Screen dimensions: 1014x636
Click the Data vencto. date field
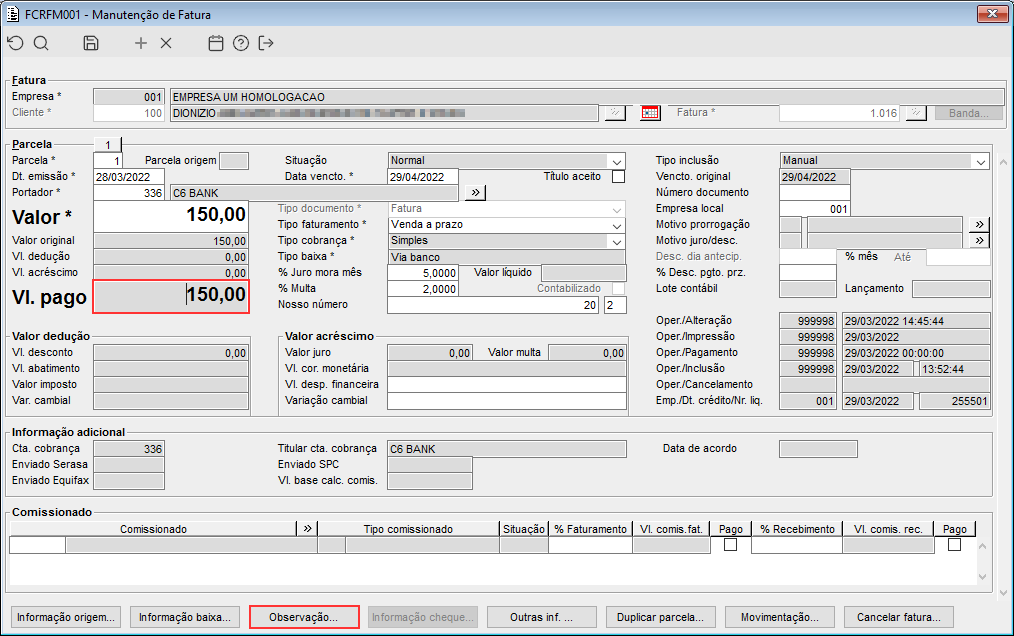[423, 177]
